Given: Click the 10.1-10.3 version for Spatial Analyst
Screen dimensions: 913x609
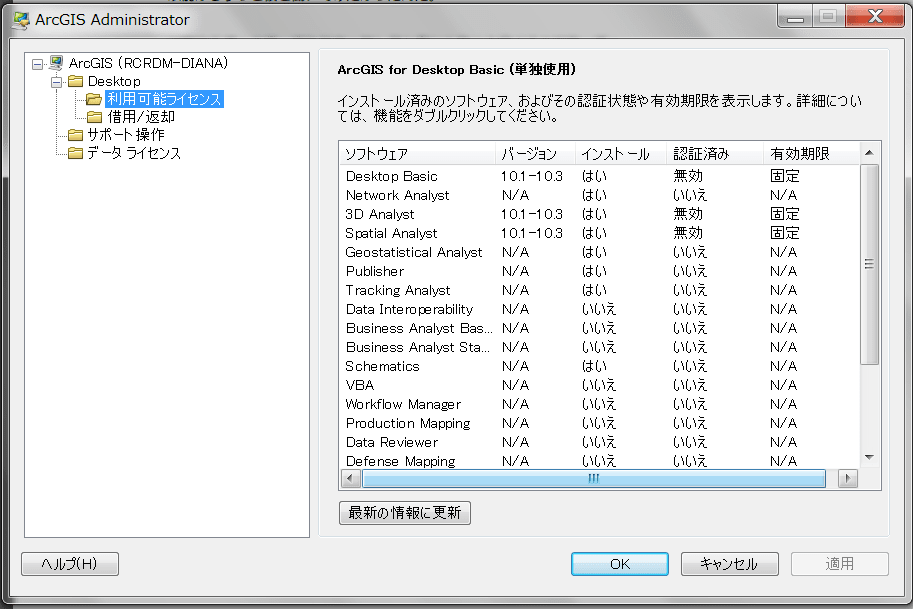Looking at the screenshot, I should [532, 233].
